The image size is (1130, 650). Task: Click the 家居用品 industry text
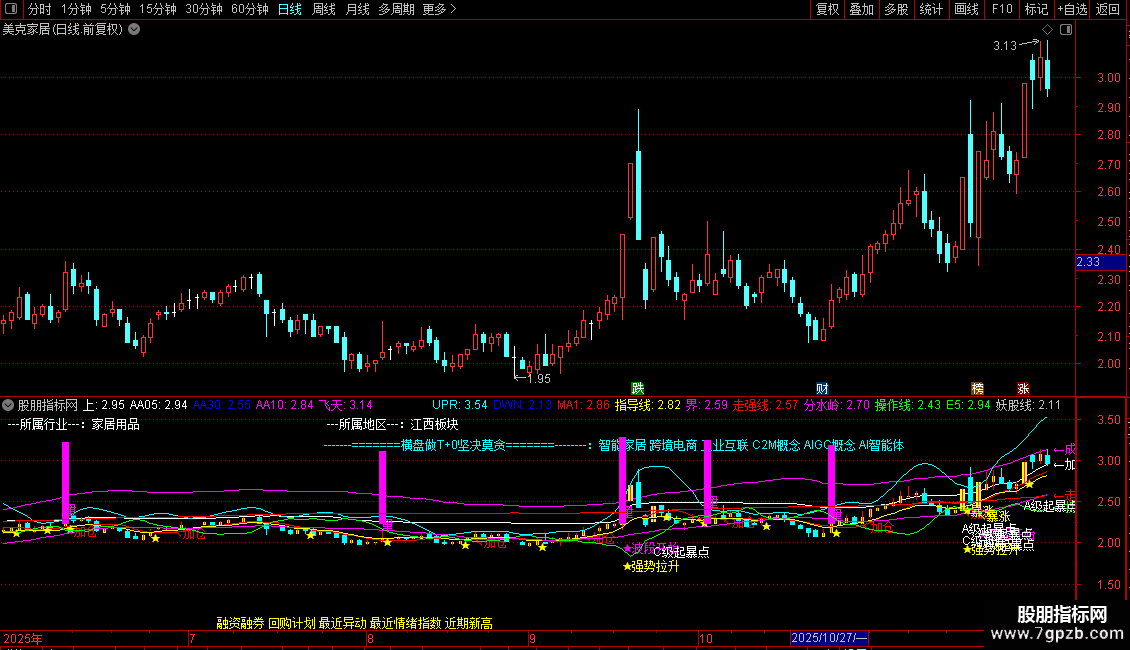(115, 424)
